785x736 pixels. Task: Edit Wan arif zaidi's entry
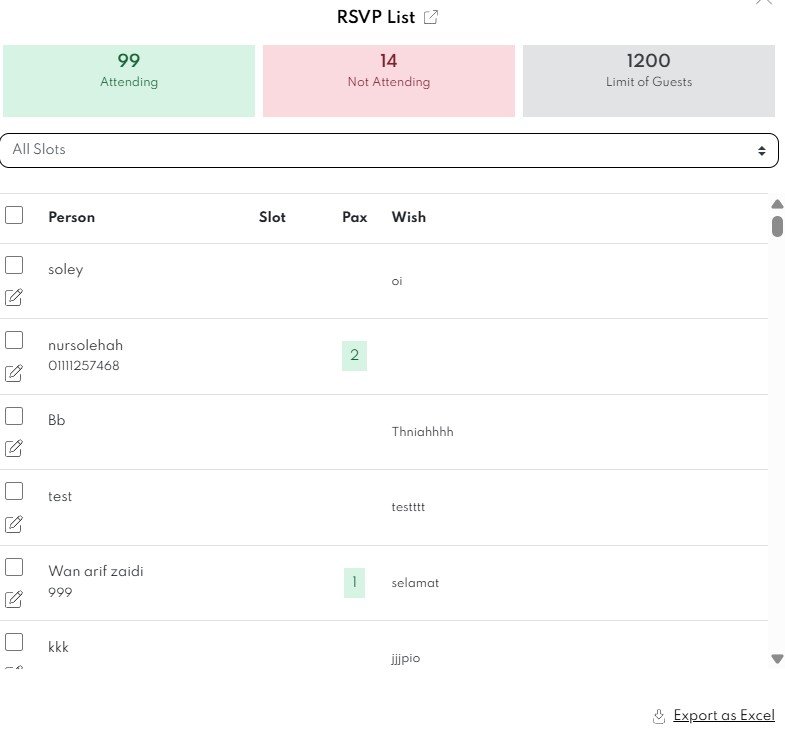(x=14, y=599)
